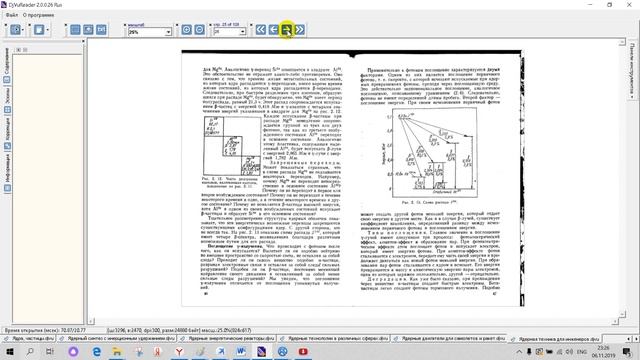The height and width of the screenshot is (360, 640).
Task: Click the DjVuReader taskbar icon
Action: coord(262,351)
